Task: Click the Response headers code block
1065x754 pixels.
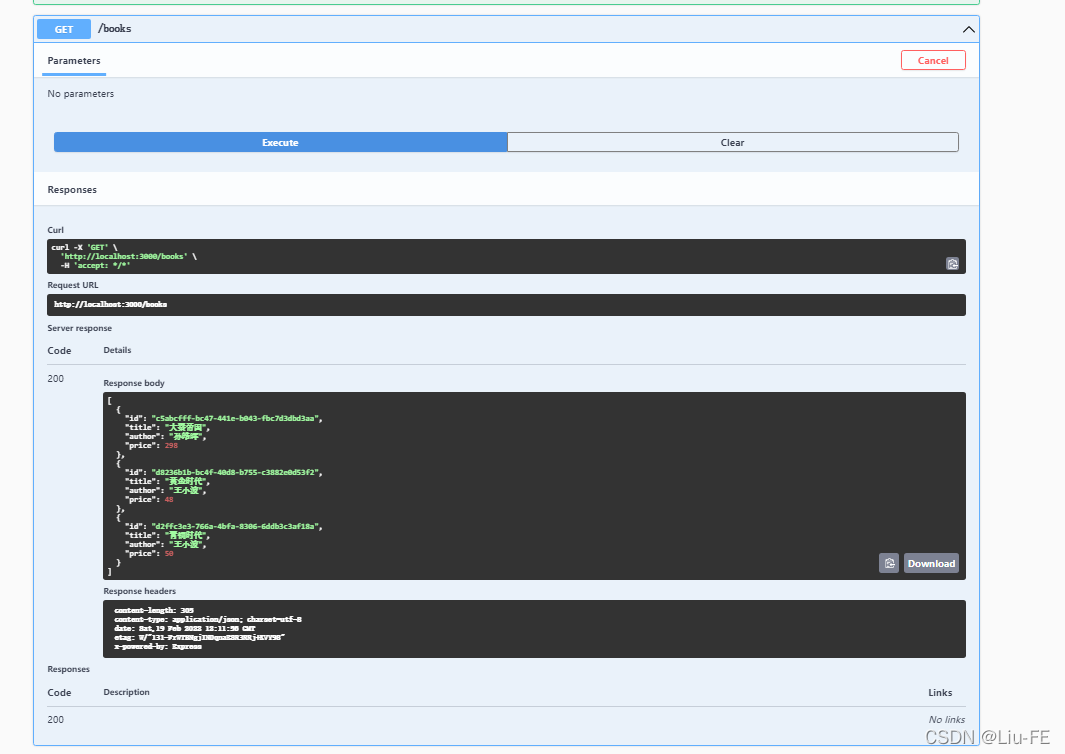Action: 534,629
